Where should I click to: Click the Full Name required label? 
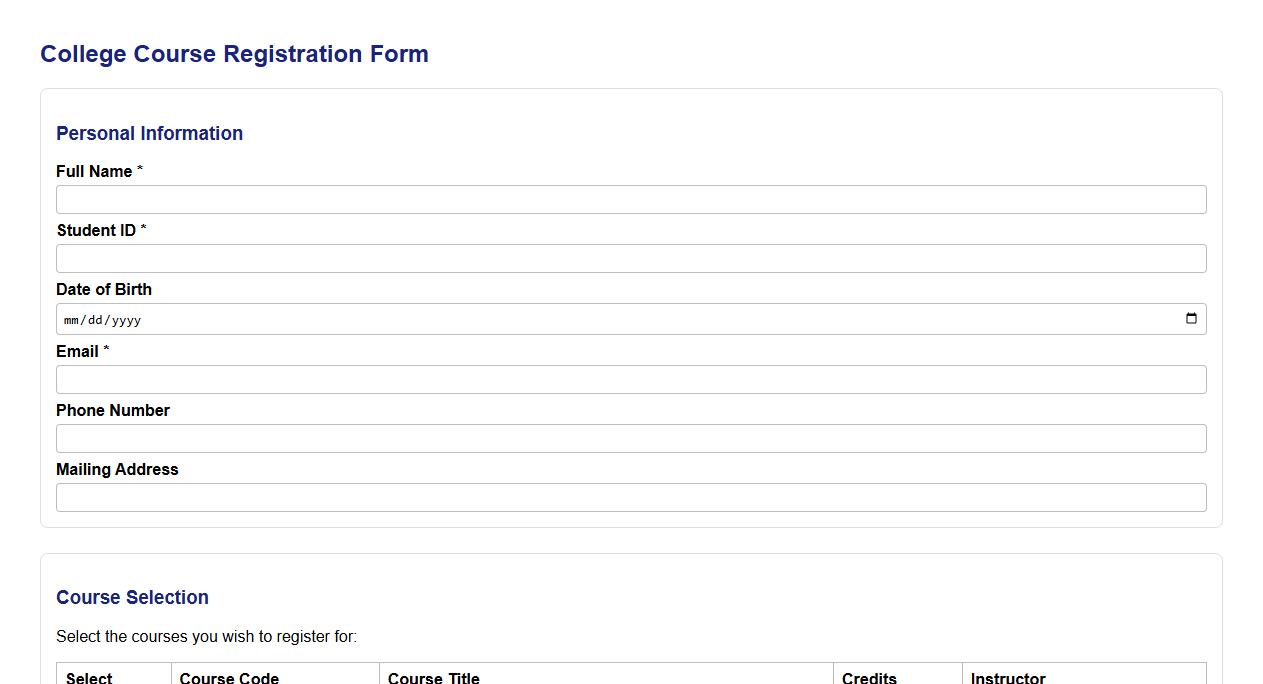tap(99, 171)
